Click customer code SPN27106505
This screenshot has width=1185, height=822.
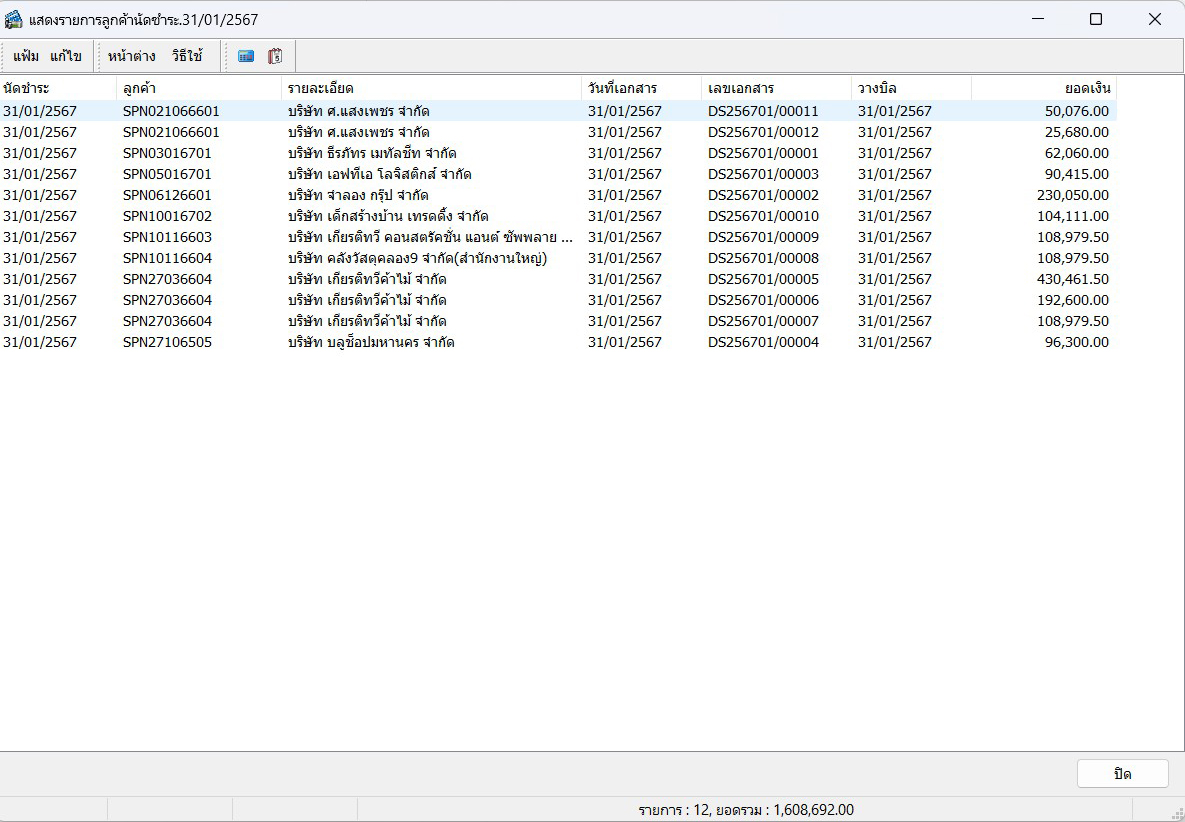tap(167, 342)
